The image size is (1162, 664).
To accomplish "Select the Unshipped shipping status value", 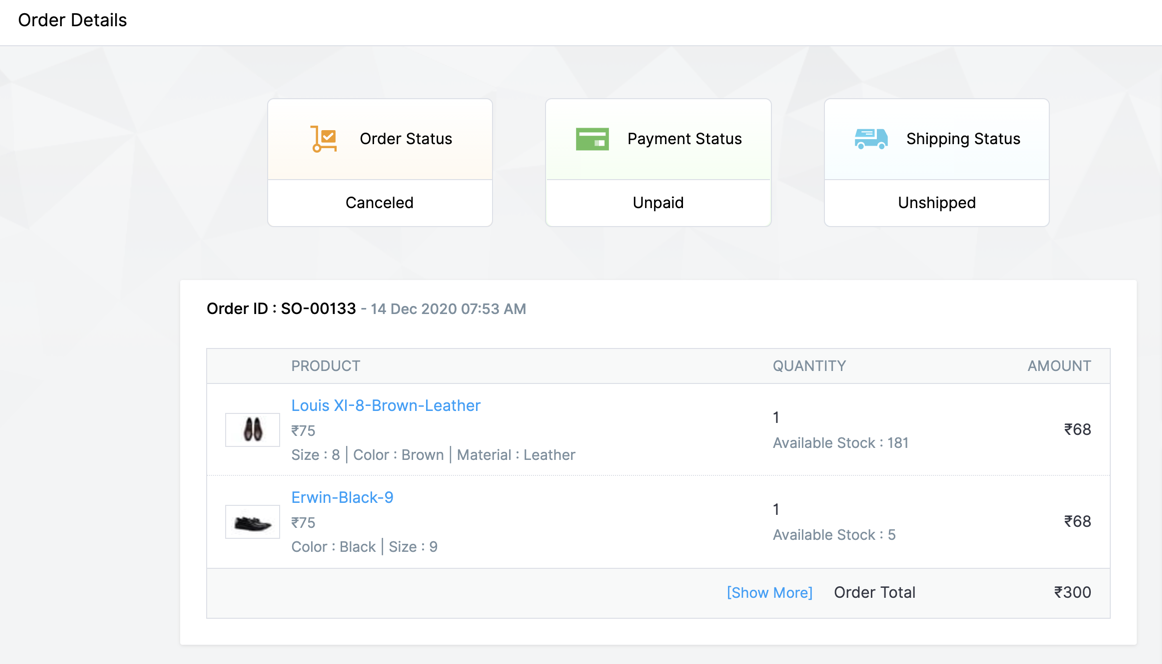I will [x=936, y=203].
